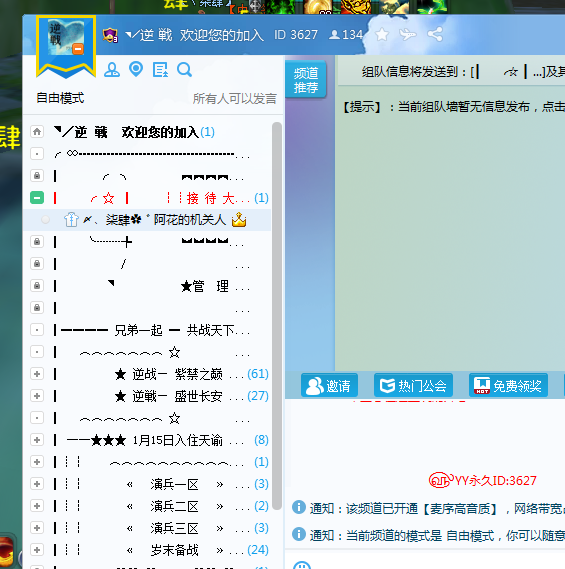Click the 自由模式 mode label
This screenshot has width=565, height=569.
tap(60, 98)
